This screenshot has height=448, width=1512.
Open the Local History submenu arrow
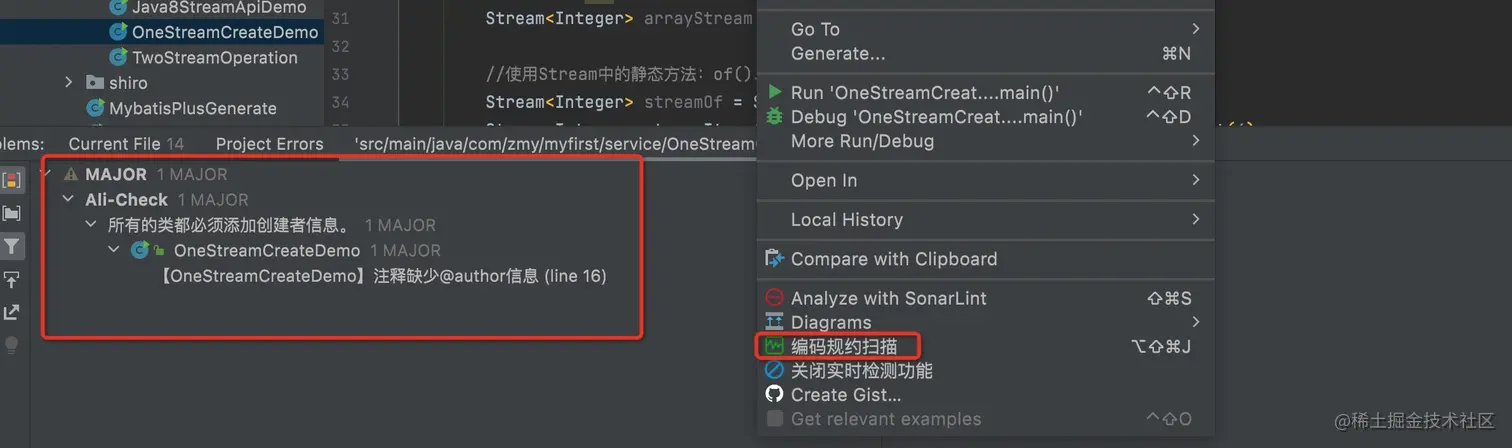point(1196,219)
